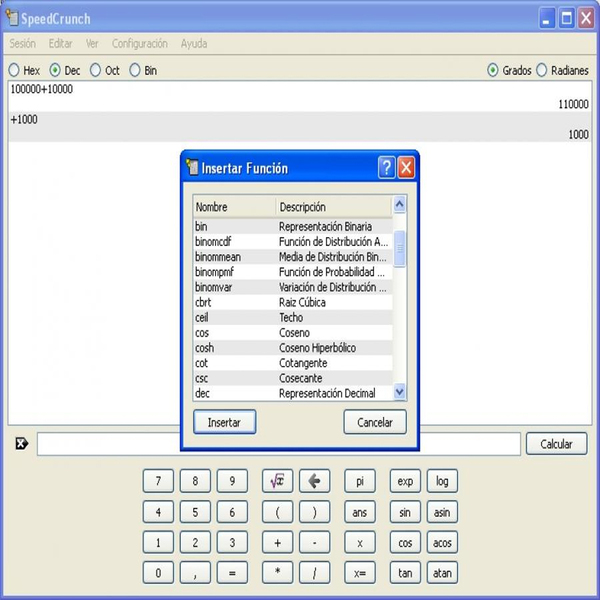Screen dimensions: 600x600
Task: Click the tan keypad button
Action: tap(405, 572)
